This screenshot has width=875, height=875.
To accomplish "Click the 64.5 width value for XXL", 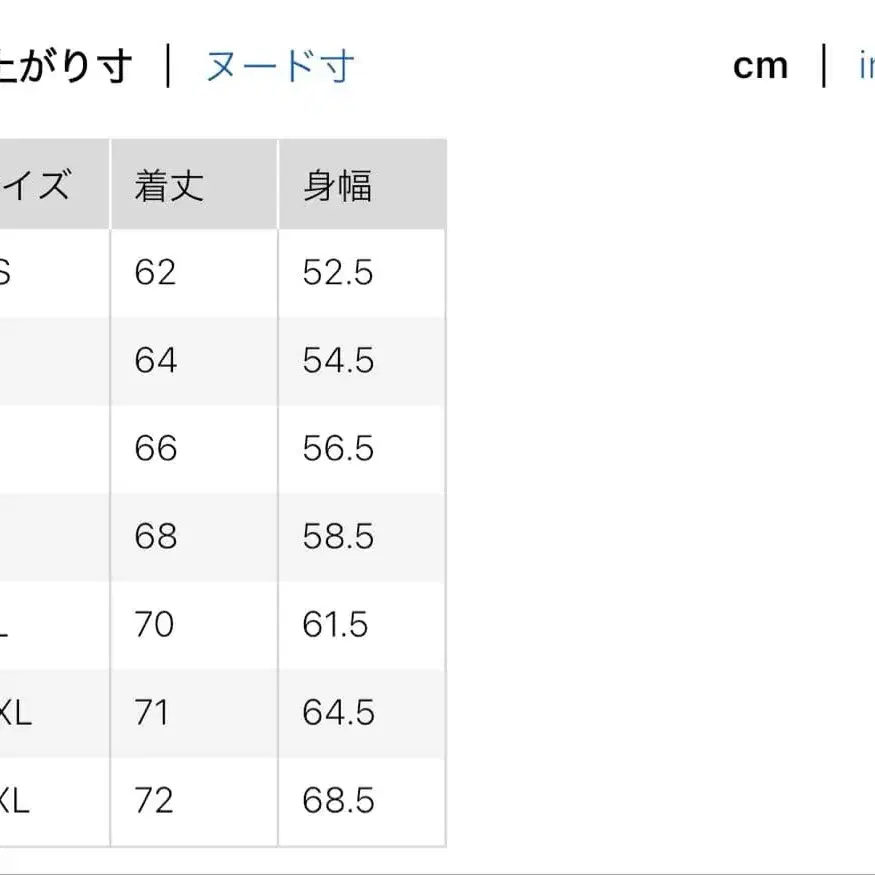I will 337,712.
